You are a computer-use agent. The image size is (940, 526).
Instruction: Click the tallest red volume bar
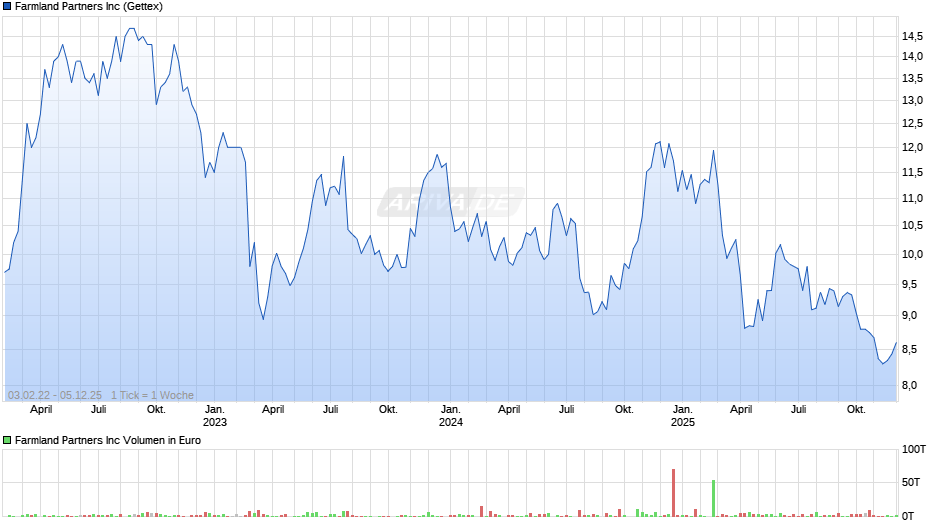tap(673, 492)
